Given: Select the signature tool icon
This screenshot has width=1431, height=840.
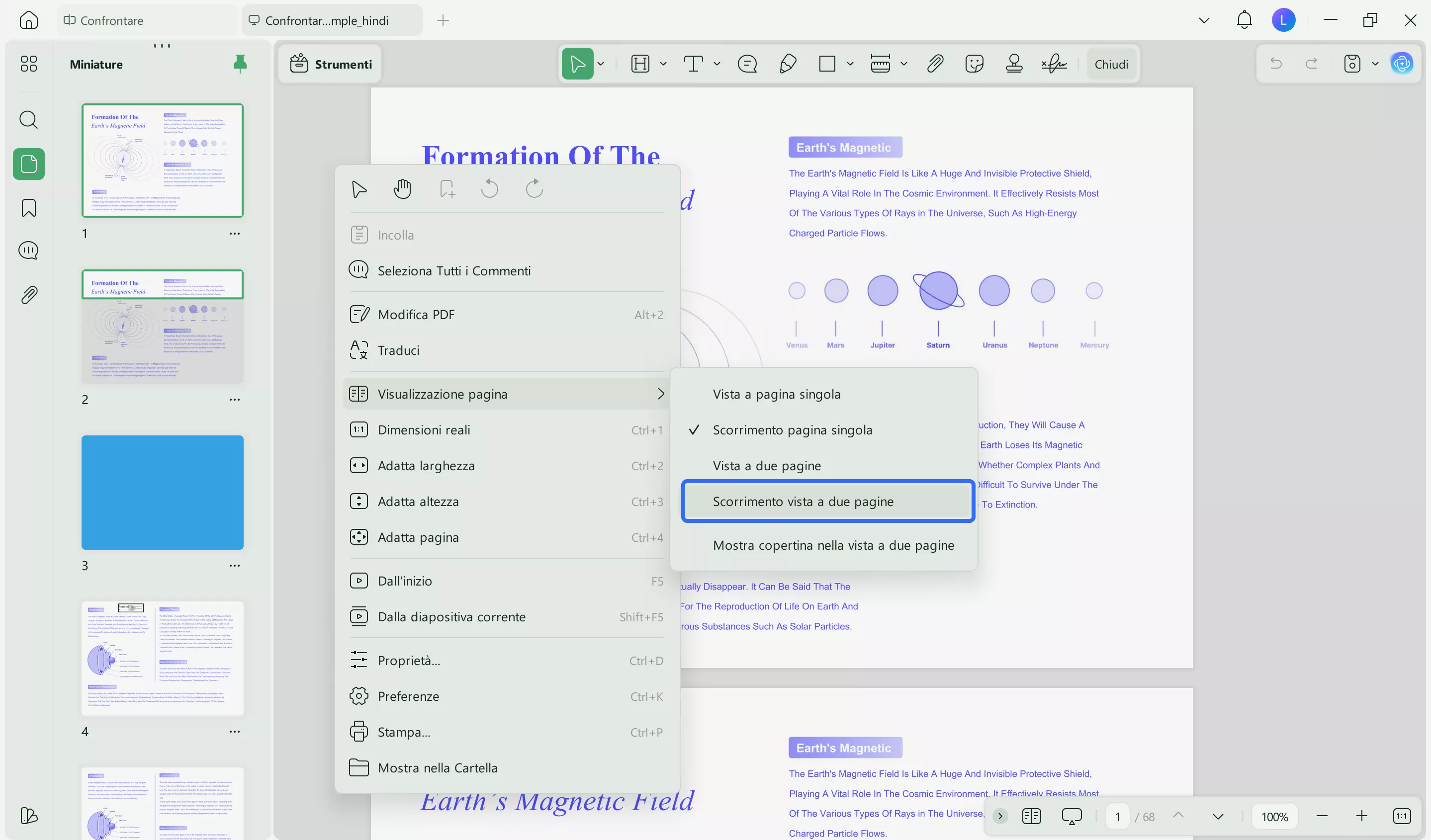Looking at the screenshot, I should coord(1054,64).
